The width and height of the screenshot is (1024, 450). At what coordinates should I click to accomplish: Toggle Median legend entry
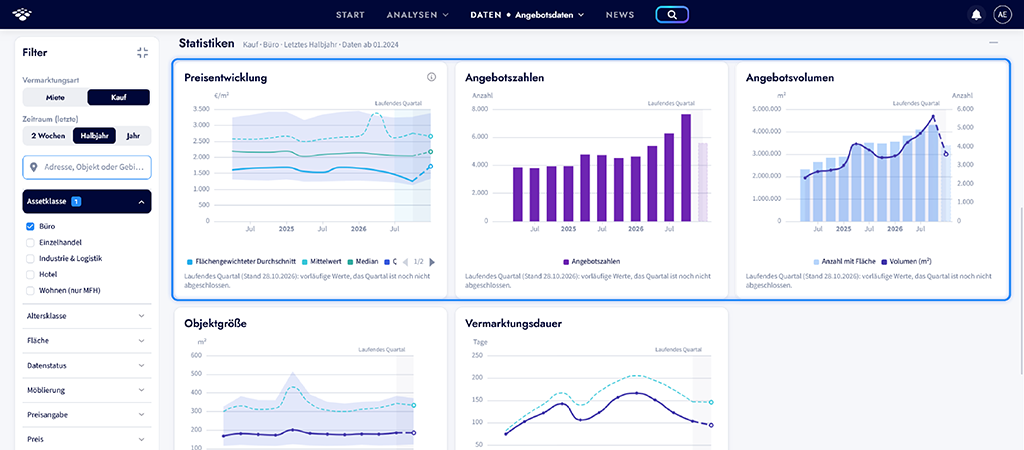click(364, 261)
